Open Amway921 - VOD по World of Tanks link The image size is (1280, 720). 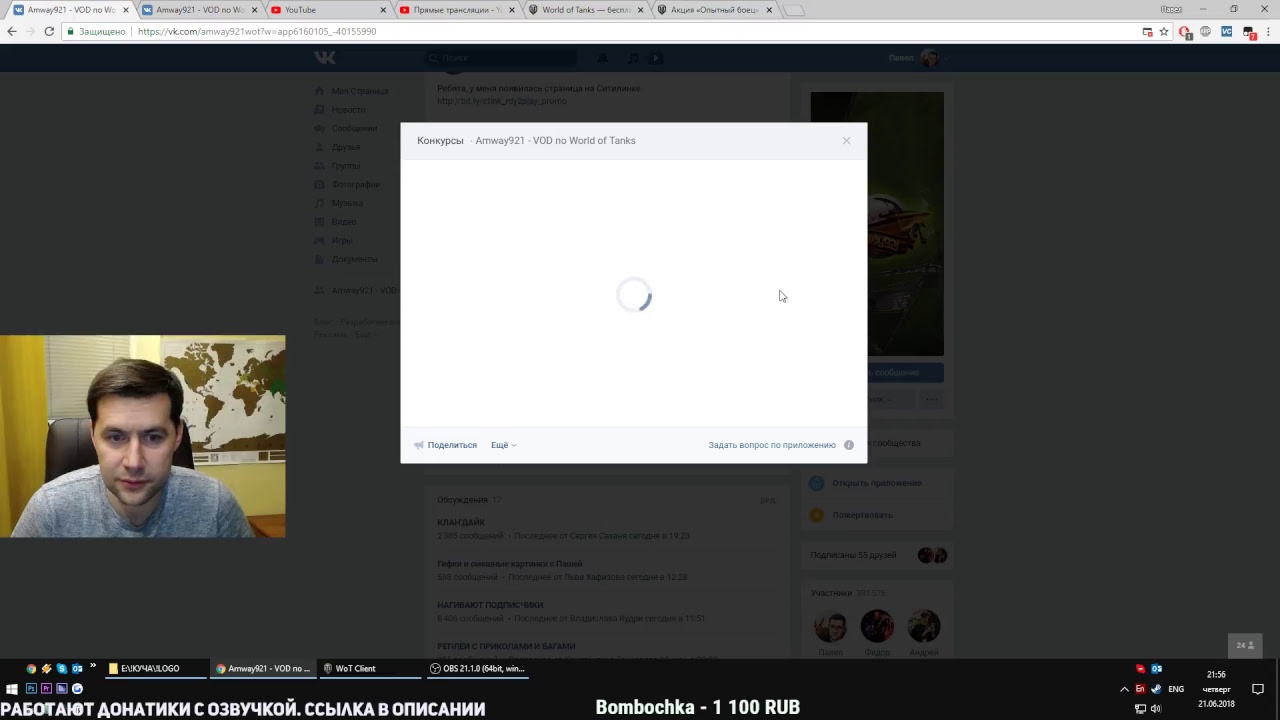click(x=555, y=141)
